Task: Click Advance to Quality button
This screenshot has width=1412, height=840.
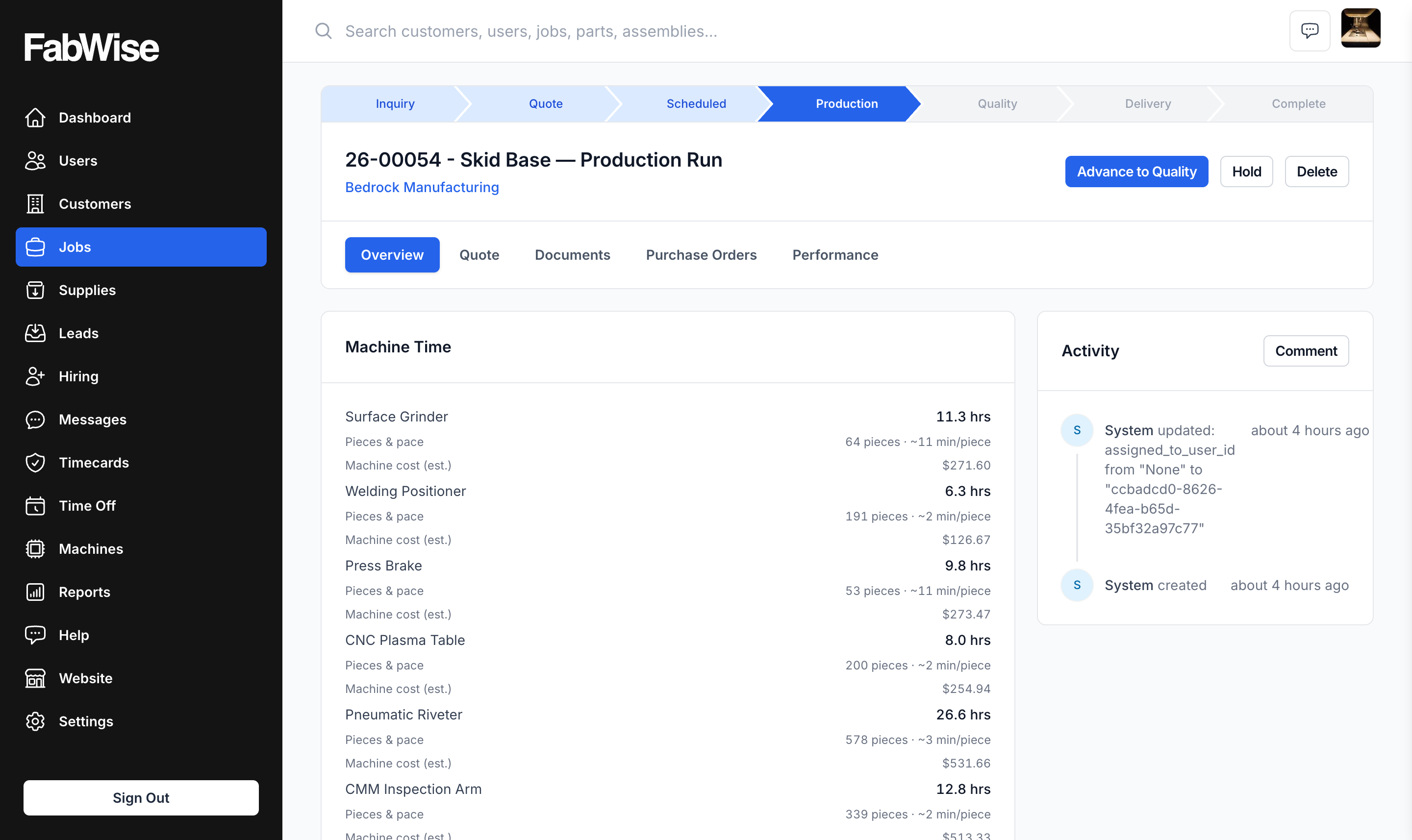Action: tap(1136, 172)
